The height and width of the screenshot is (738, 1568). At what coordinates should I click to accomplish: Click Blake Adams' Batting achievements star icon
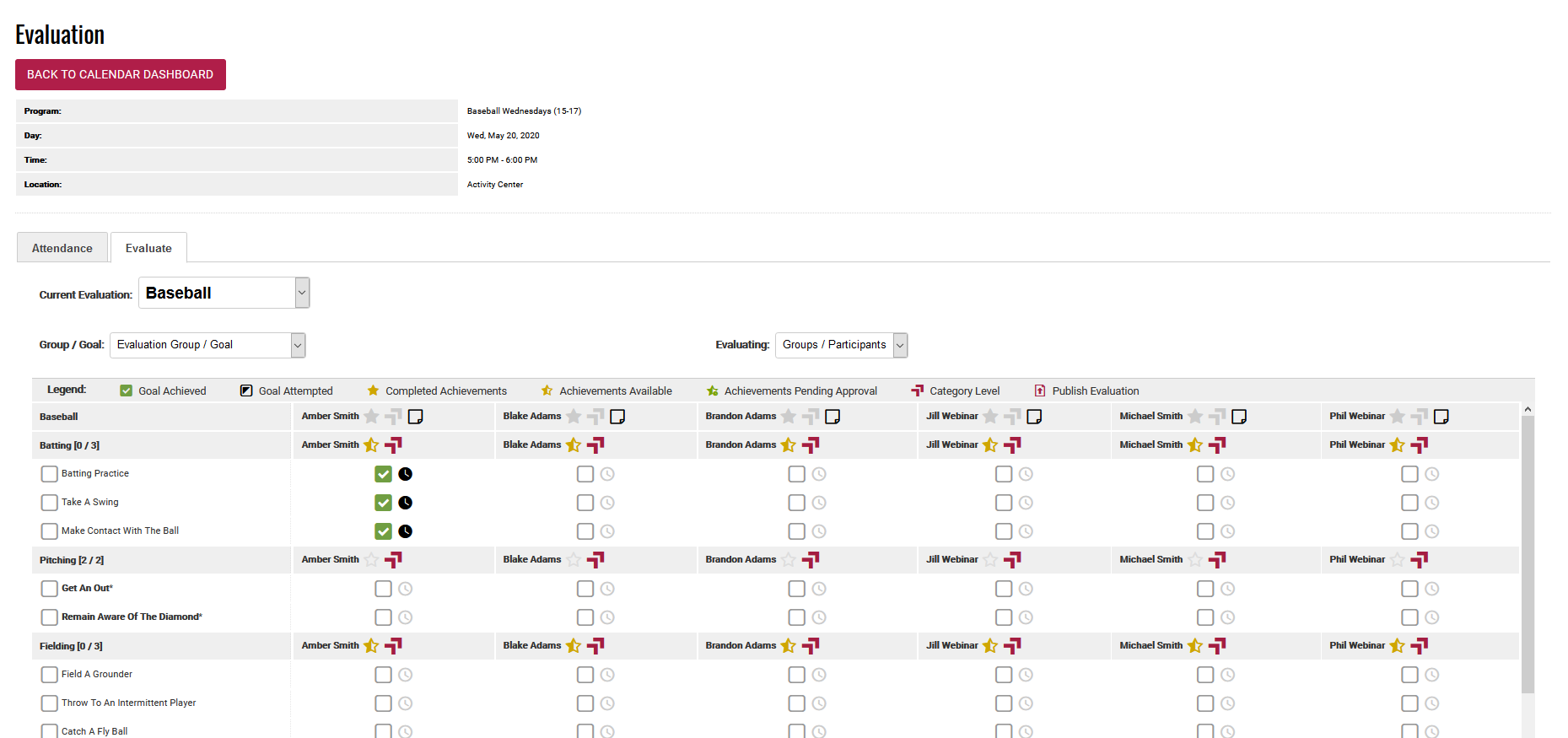coord(574,445)
